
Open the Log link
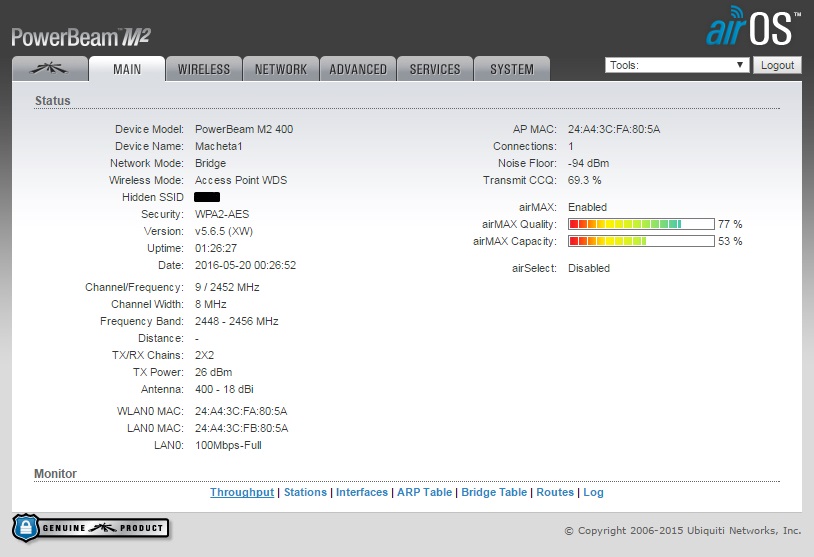pos(593,492)
